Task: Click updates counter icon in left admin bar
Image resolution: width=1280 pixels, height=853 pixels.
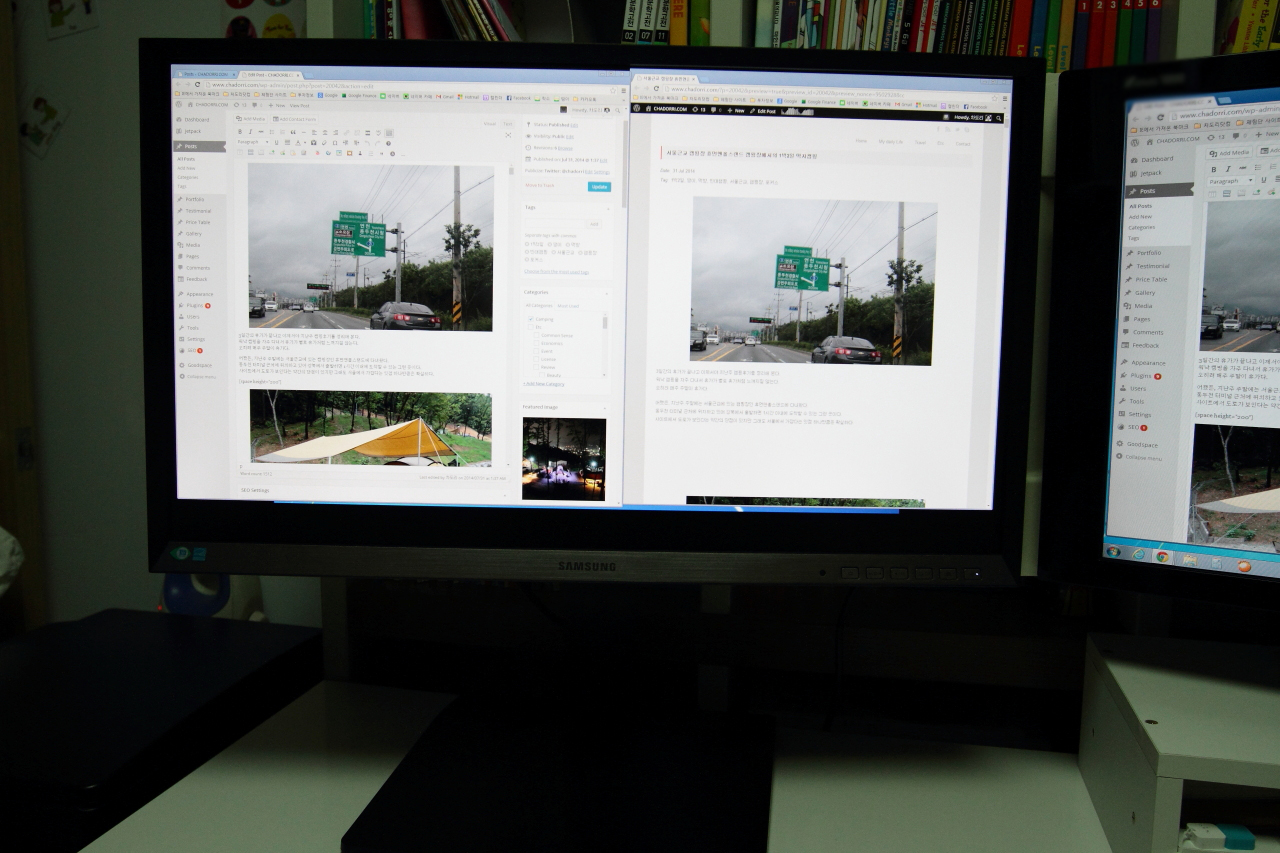Action: click(240, 105)
